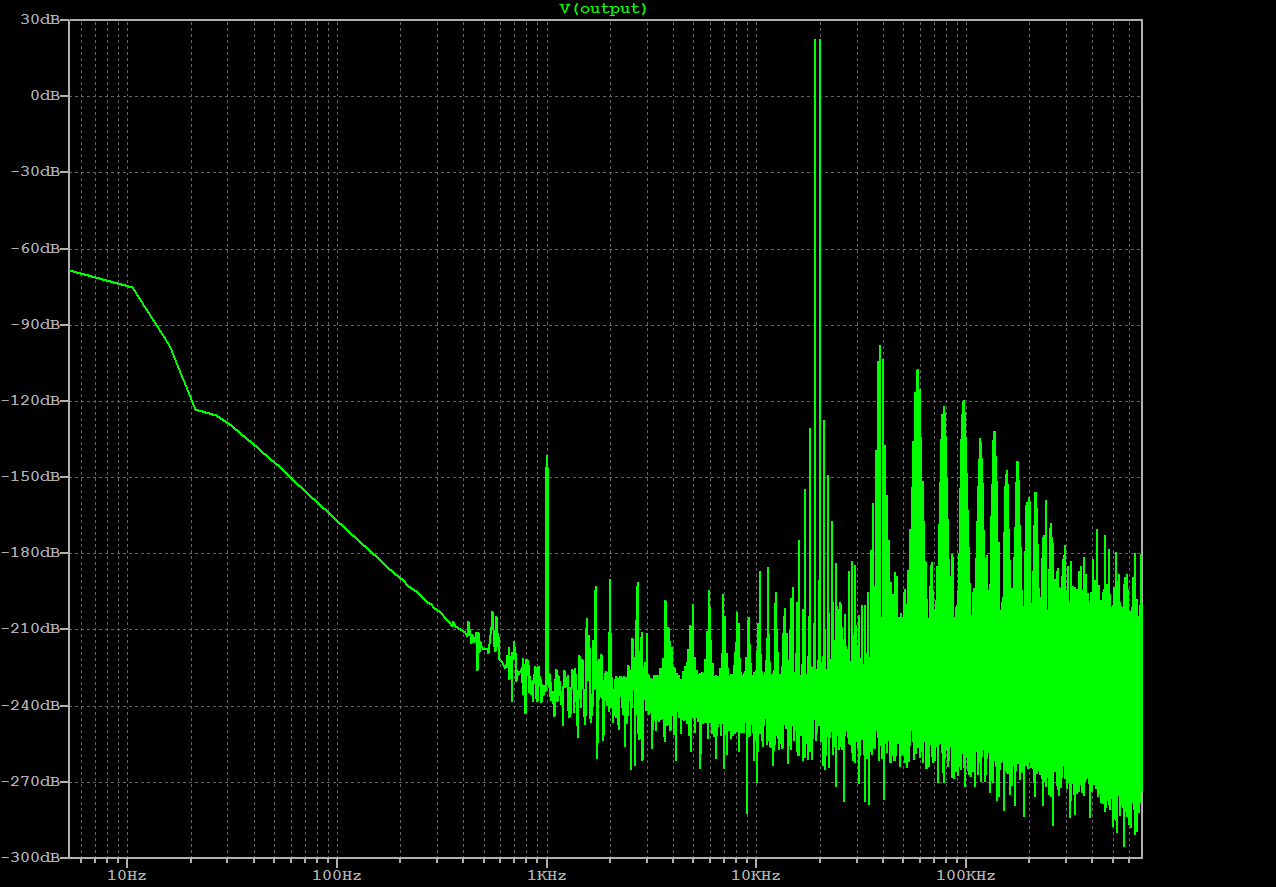1276x887 pixels.
Task: Click the -30dB axis label
Action: (x=37, y=171)
